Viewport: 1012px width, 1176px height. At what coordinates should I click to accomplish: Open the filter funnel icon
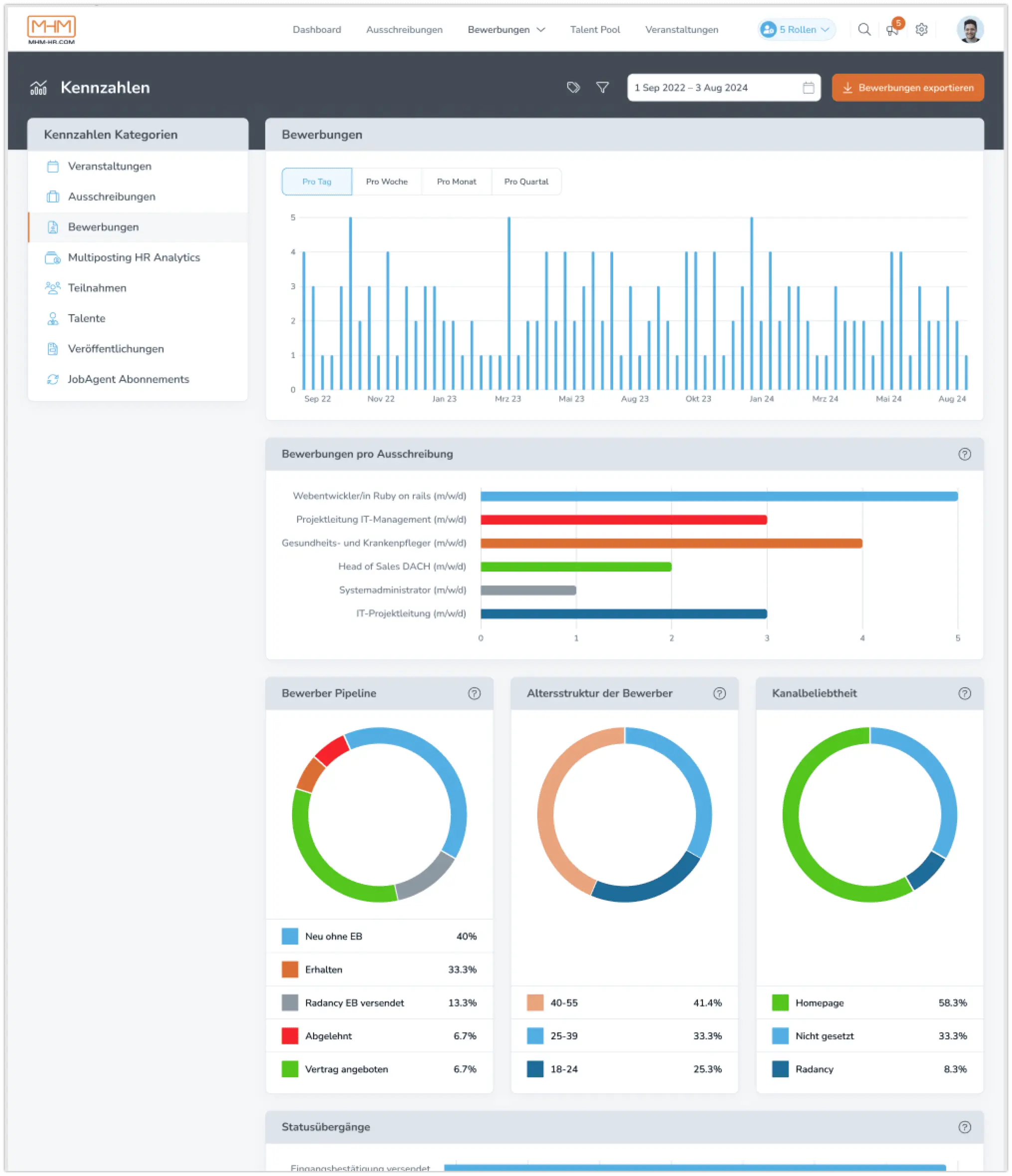pos(602,87)
